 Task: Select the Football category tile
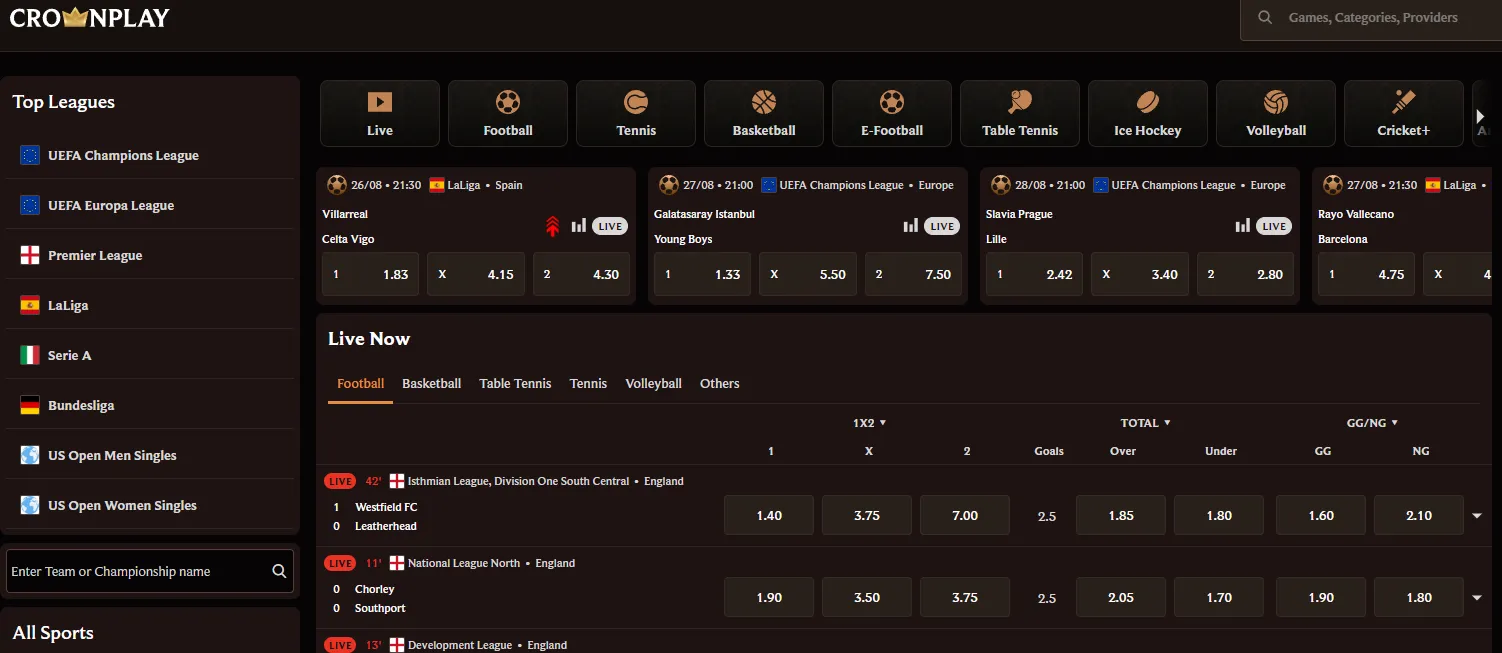click(508, 114)
